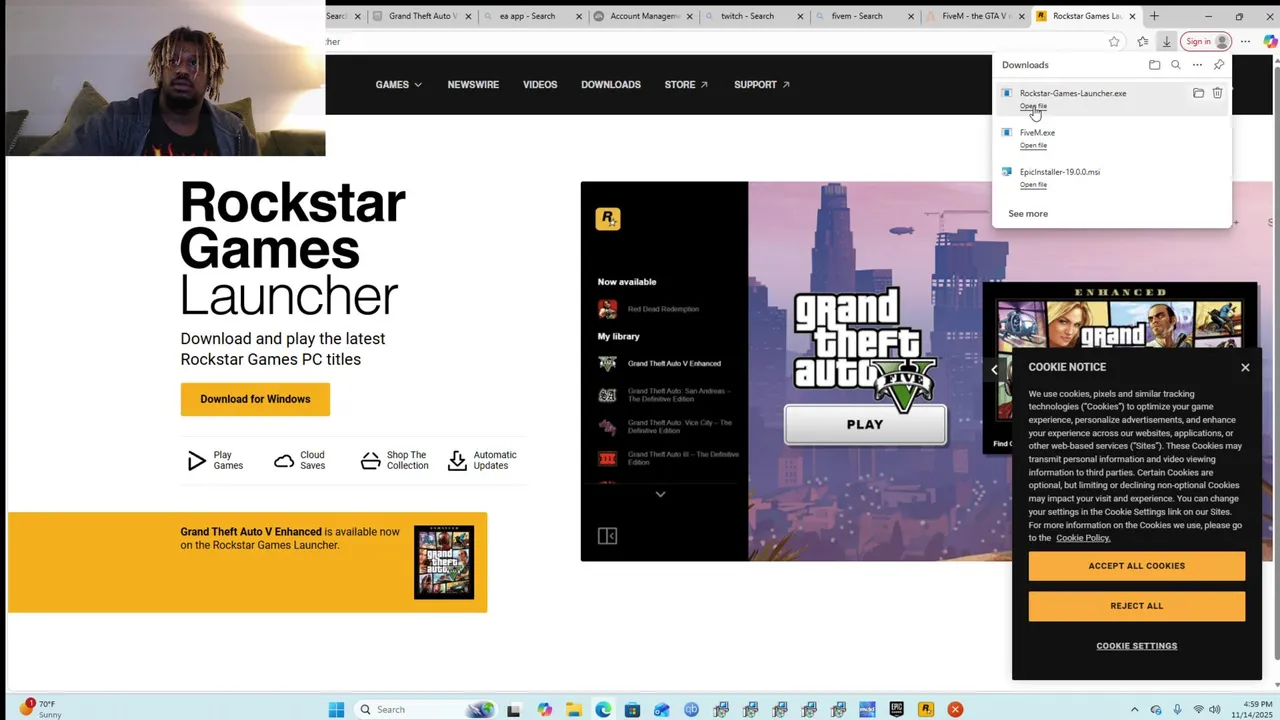Click Open file under EpicInstaller-19.0.0.msi
Screen dimensions: 1280x720
(x=1033, y=185)
